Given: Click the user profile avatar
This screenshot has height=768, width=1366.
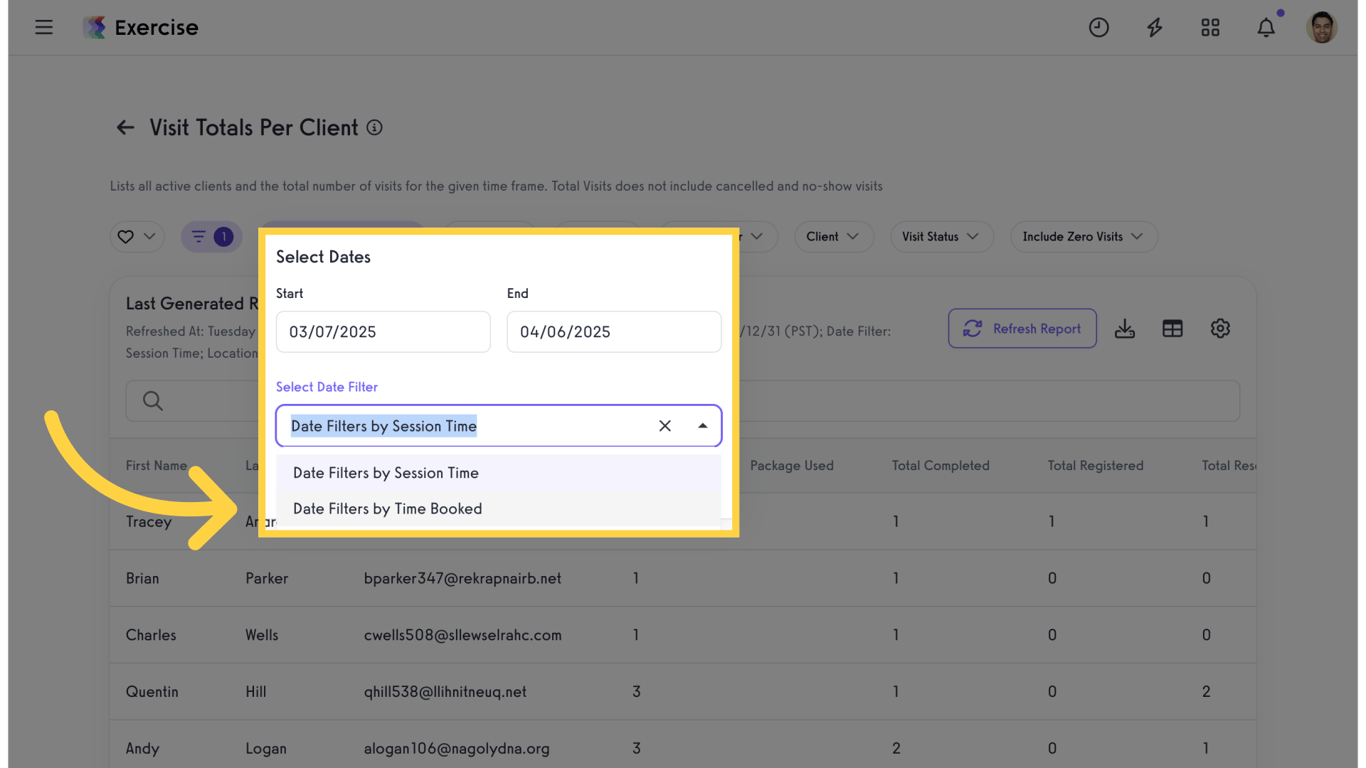Looking at the screenshot, I should click(x=1321, y=27).
